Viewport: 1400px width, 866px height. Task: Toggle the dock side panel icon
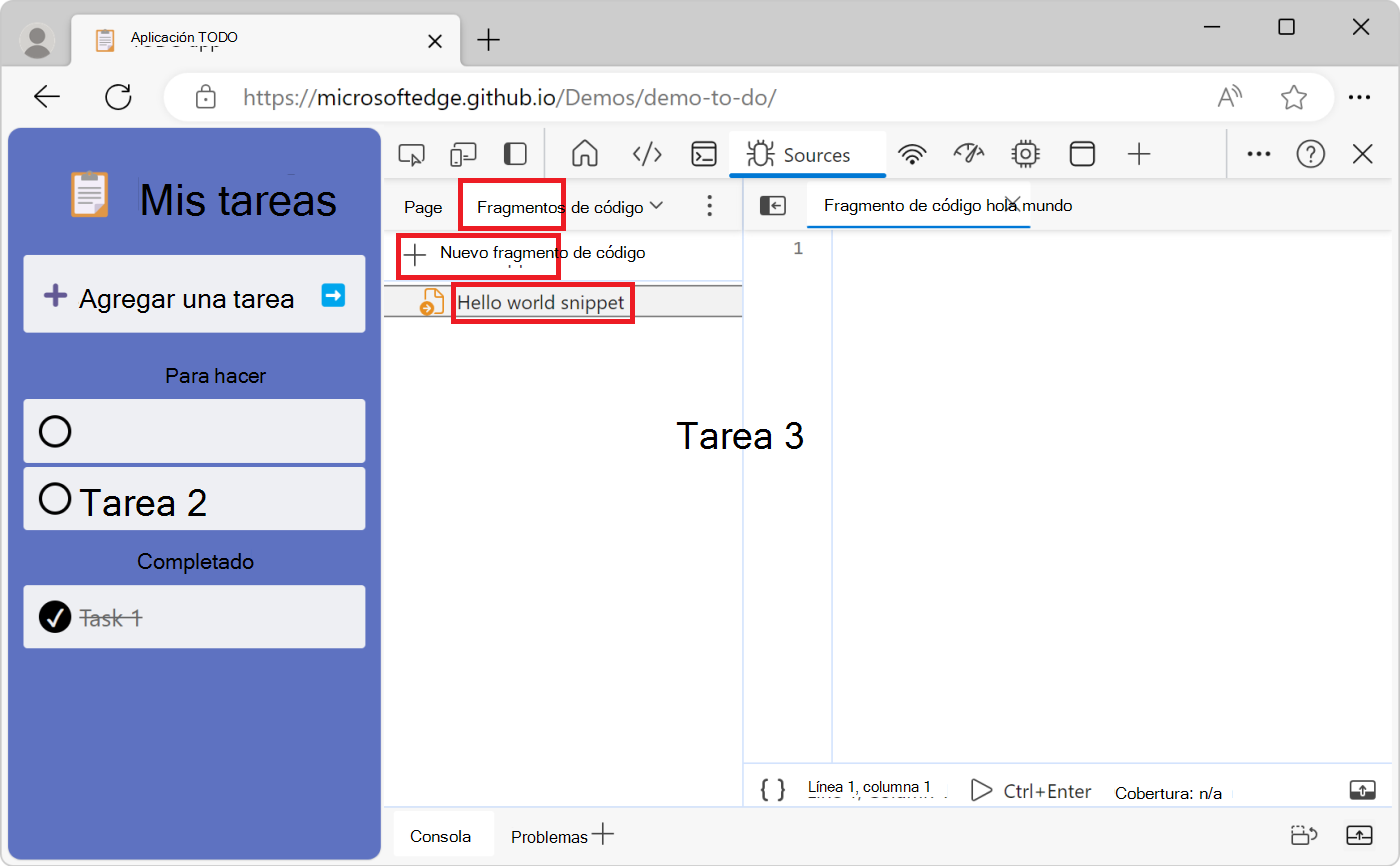coord(515,155)
